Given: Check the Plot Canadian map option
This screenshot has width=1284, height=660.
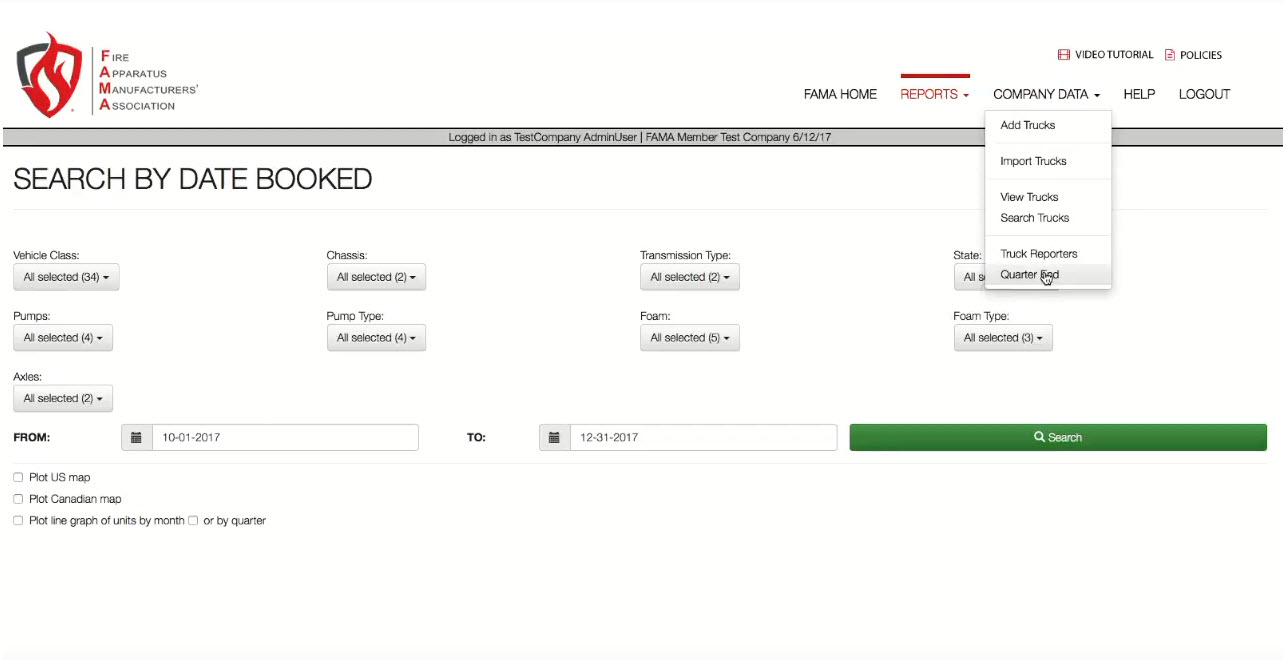Looking at the screenshot, I should (x=18, y=499).
